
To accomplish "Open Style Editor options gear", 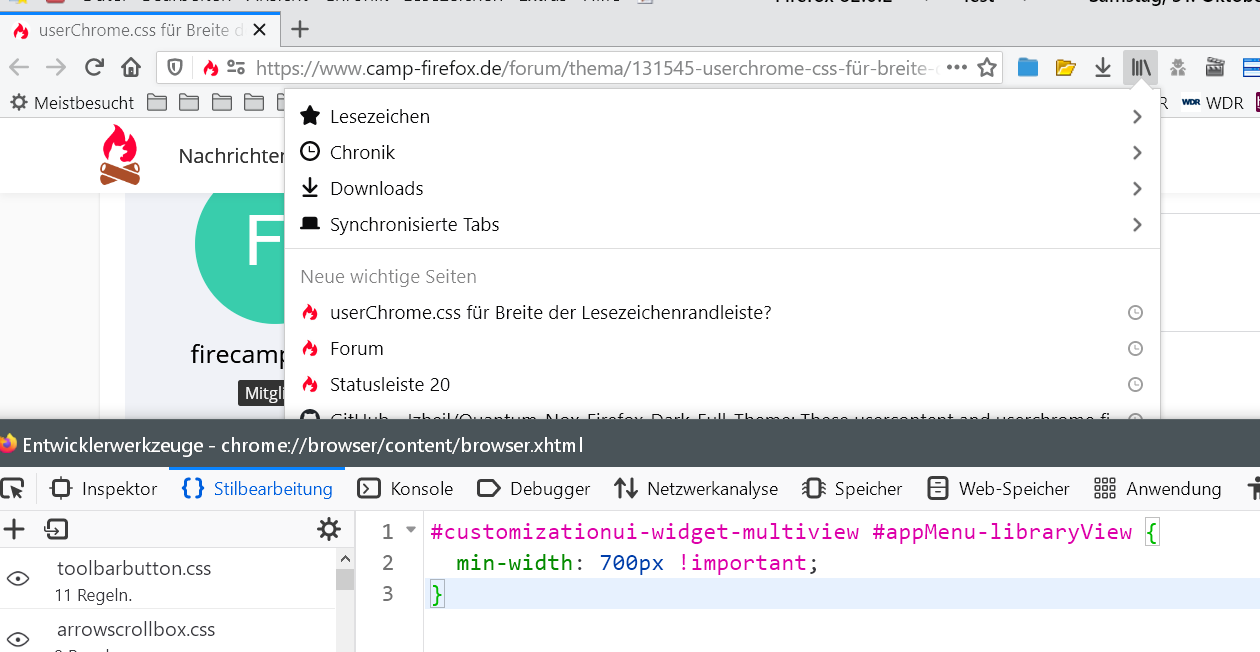I will [x=329, y=529].
